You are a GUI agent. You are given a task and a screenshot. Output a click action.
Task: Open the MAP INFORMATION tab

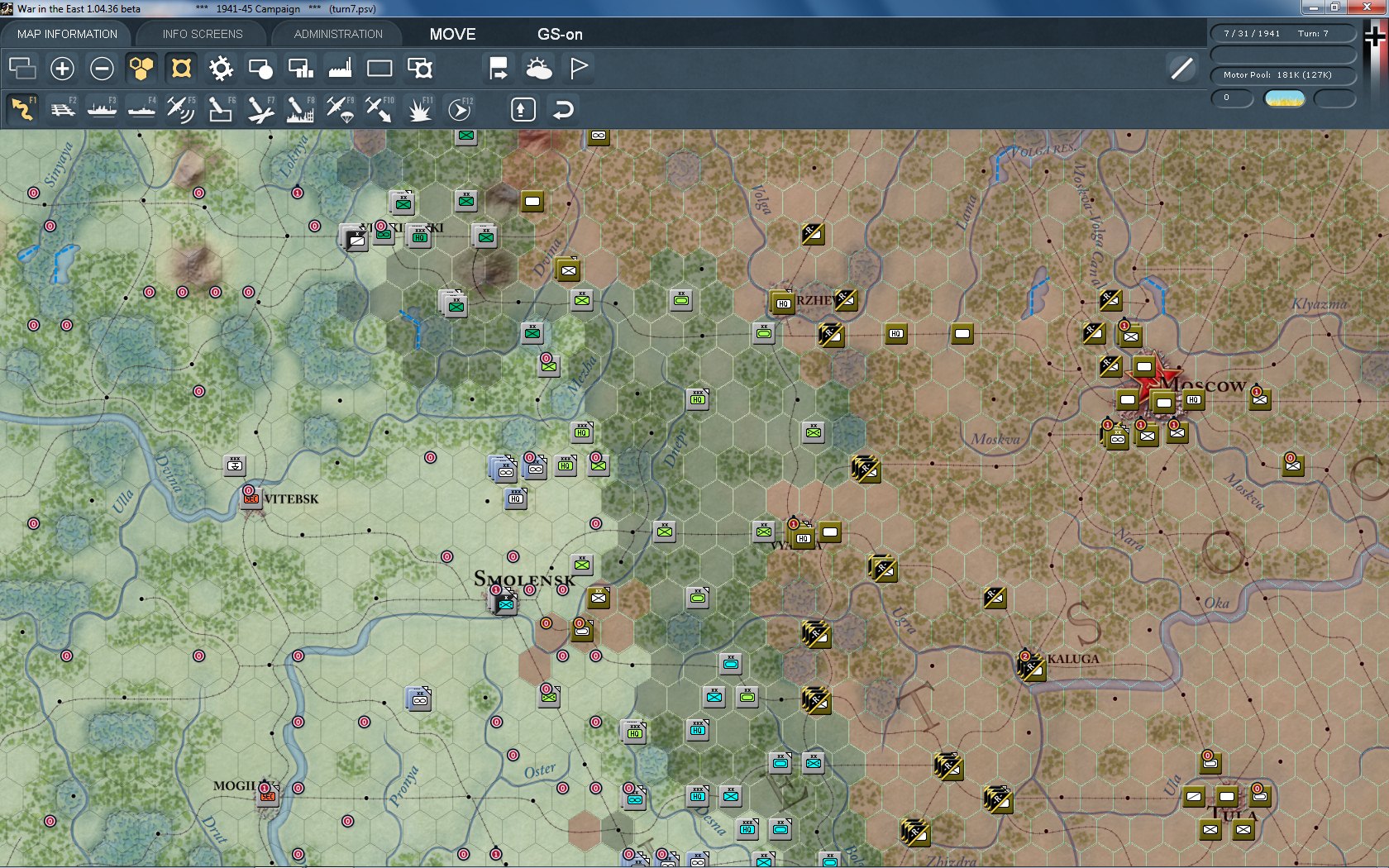tap(67, 34)
